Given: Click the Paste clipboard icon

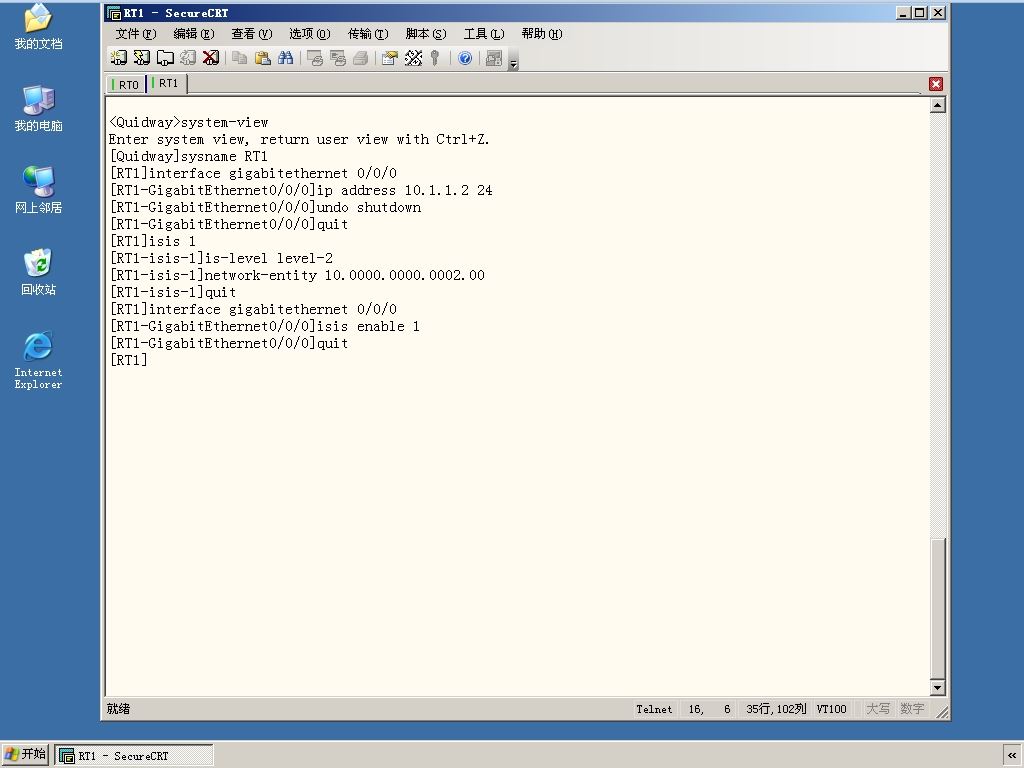Looking at the screenshot, I should pos(263,58).
